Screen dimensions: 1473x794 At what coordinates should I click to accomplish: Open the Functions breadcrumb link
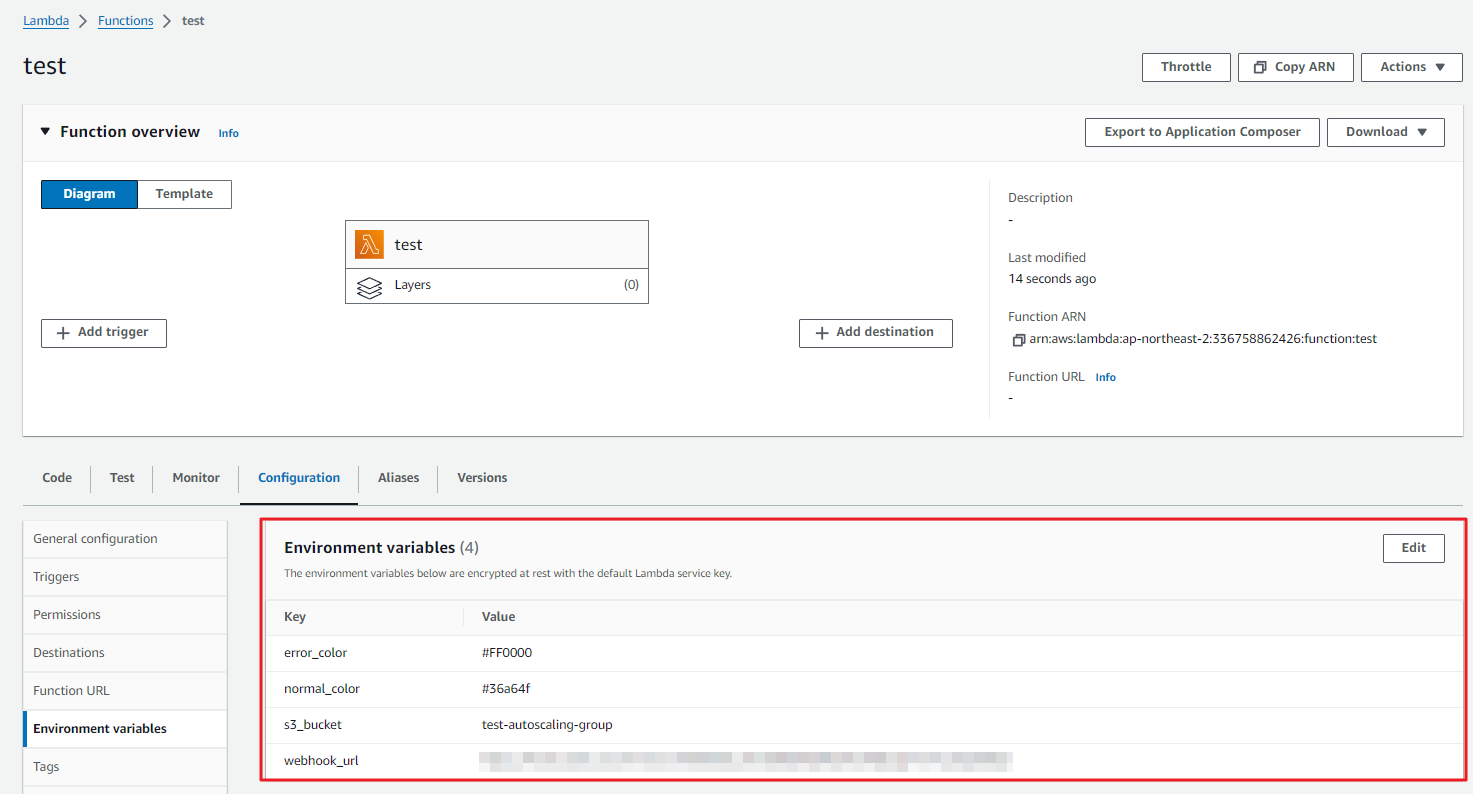[125, 21]
